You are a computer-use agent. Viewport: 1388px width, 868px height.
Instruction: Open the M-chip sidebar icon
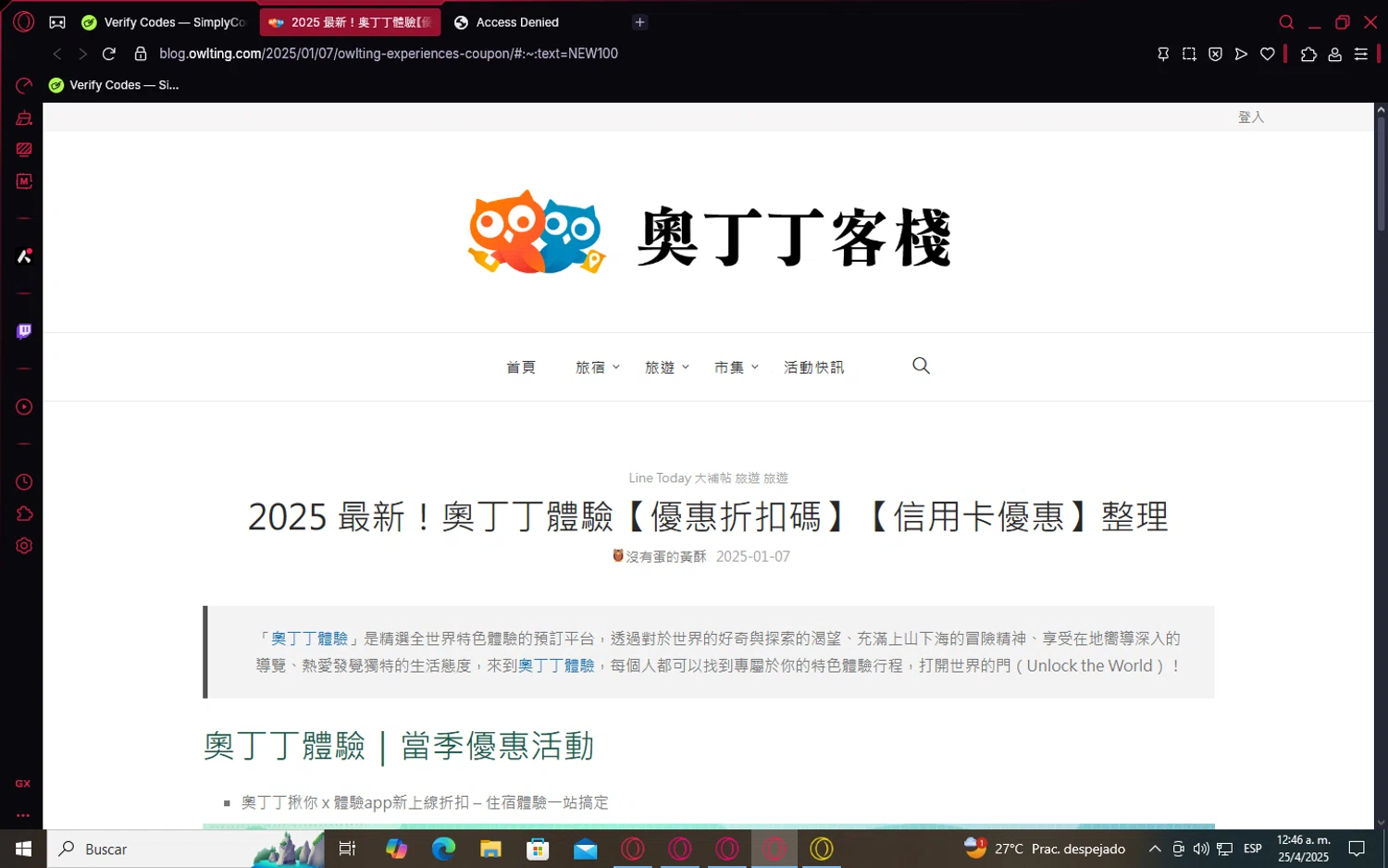pyautogui.click(x=24, y=181)
